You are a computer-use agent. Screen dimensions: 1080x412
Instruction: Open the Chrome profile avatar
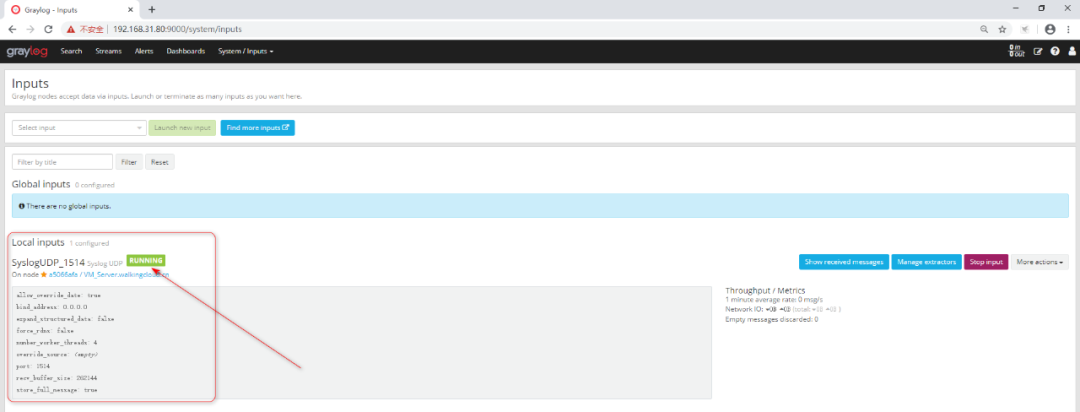pyautogui.click(x=1050, y=30)
